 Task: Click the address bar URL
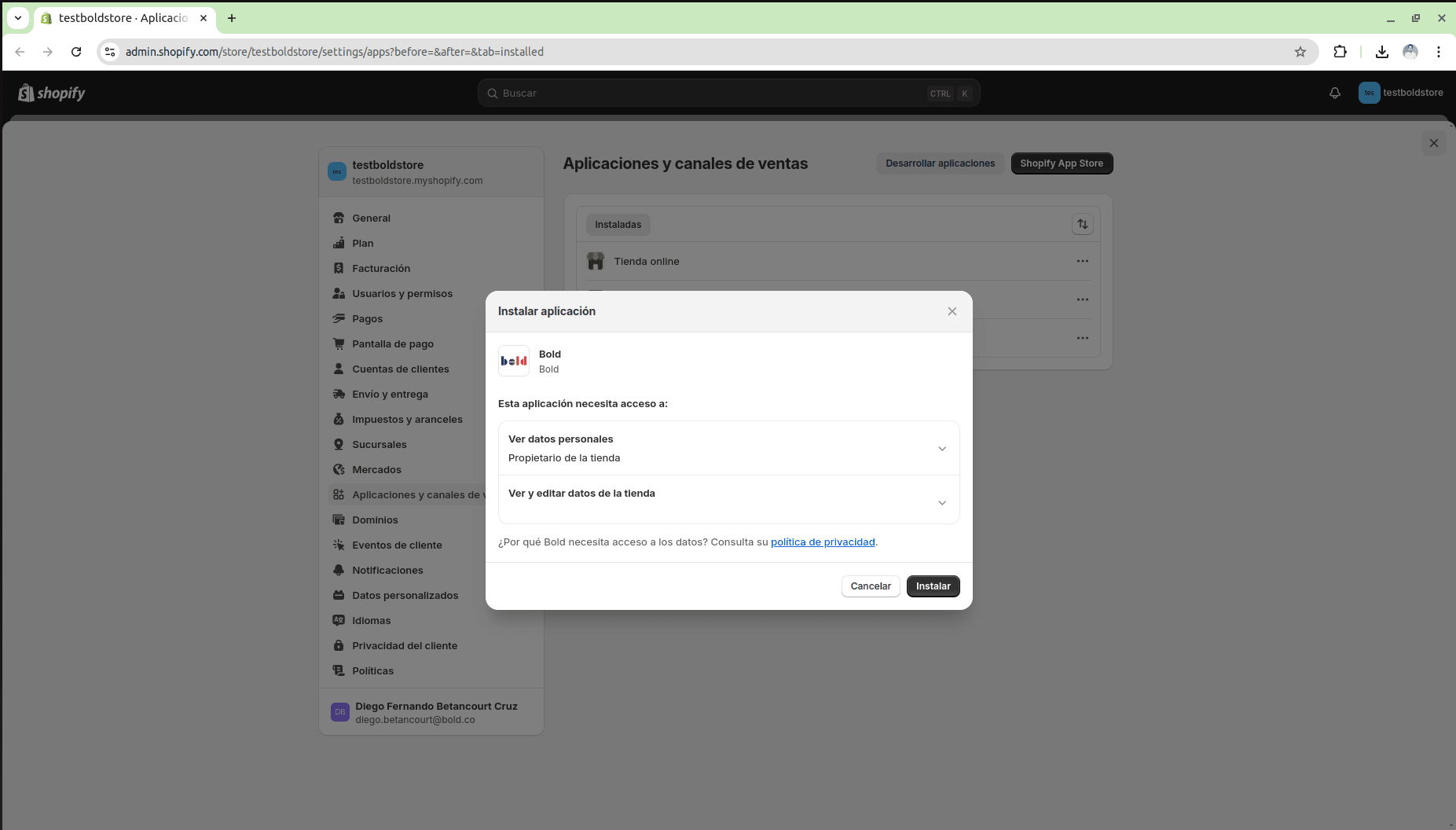point(335,52)
